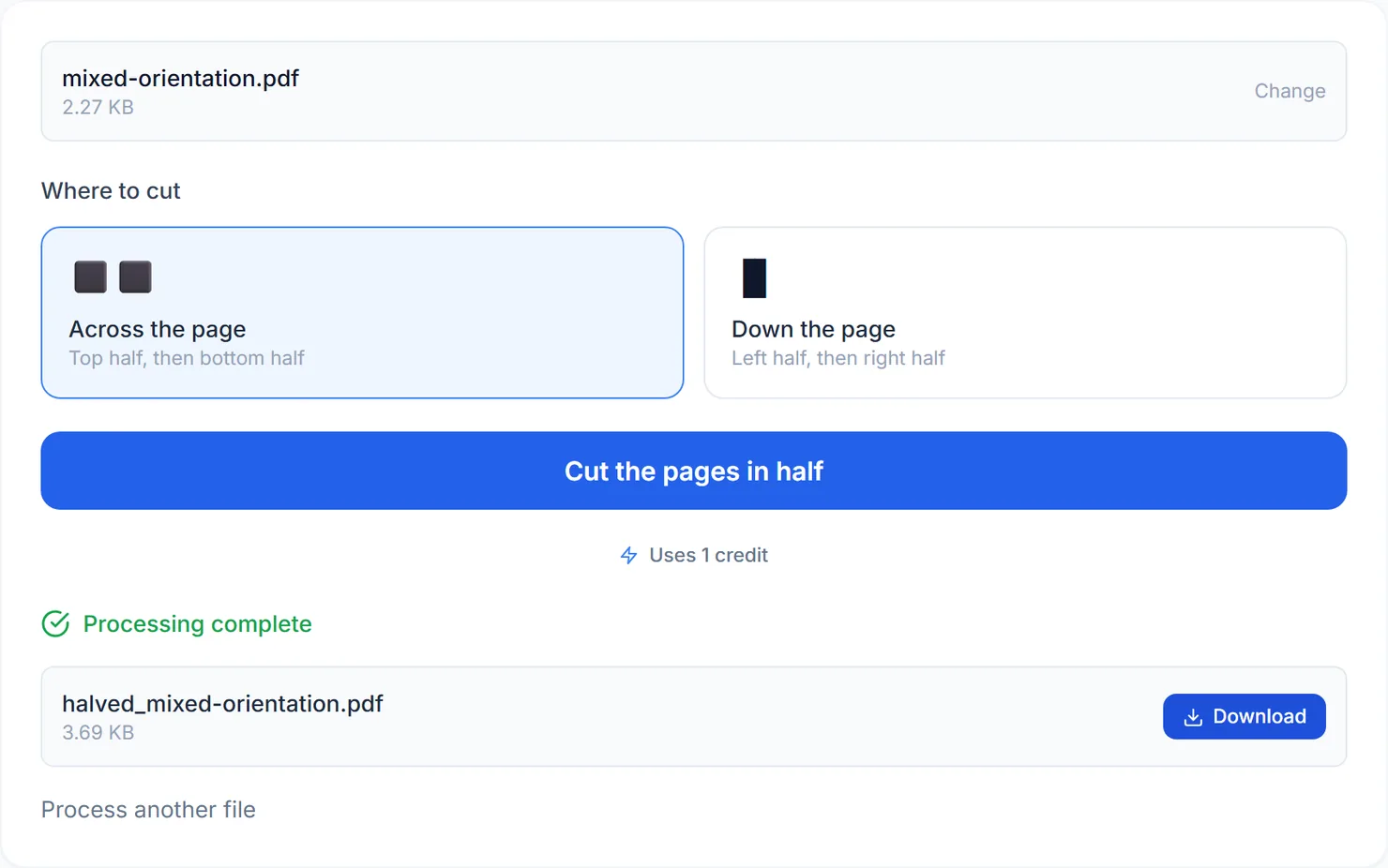
Task: Click the mixed-orientation.pdf file name
Action: tap(180, 78)
